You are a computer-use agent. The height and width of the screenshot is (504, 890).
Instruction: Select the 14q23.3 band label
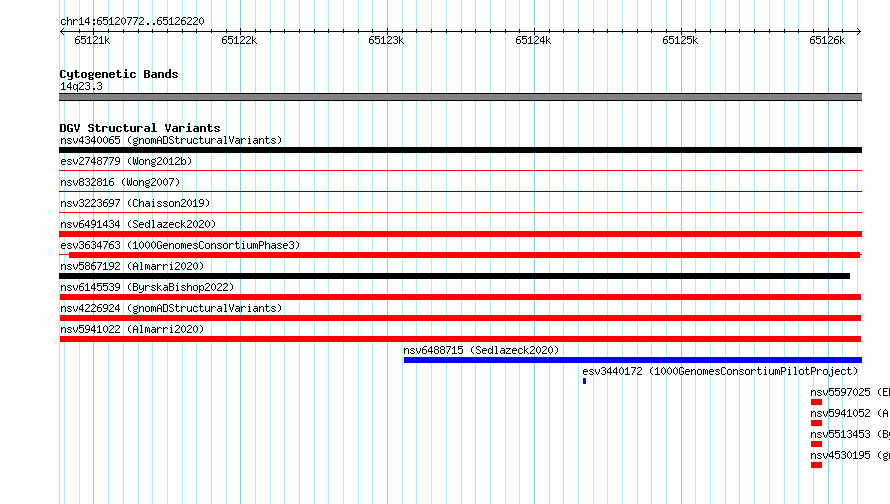click(81, 86)
